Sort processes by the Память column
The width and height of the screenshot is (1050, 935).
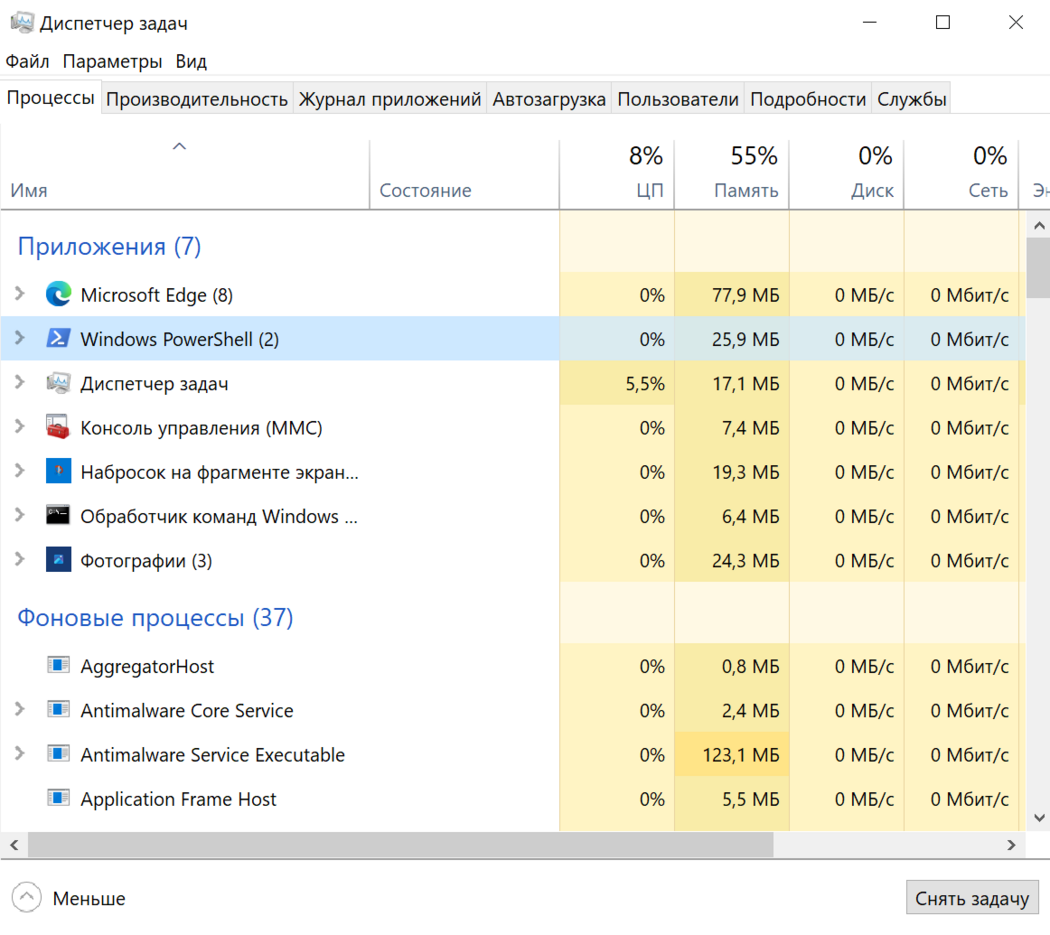[x=745, y=190]
